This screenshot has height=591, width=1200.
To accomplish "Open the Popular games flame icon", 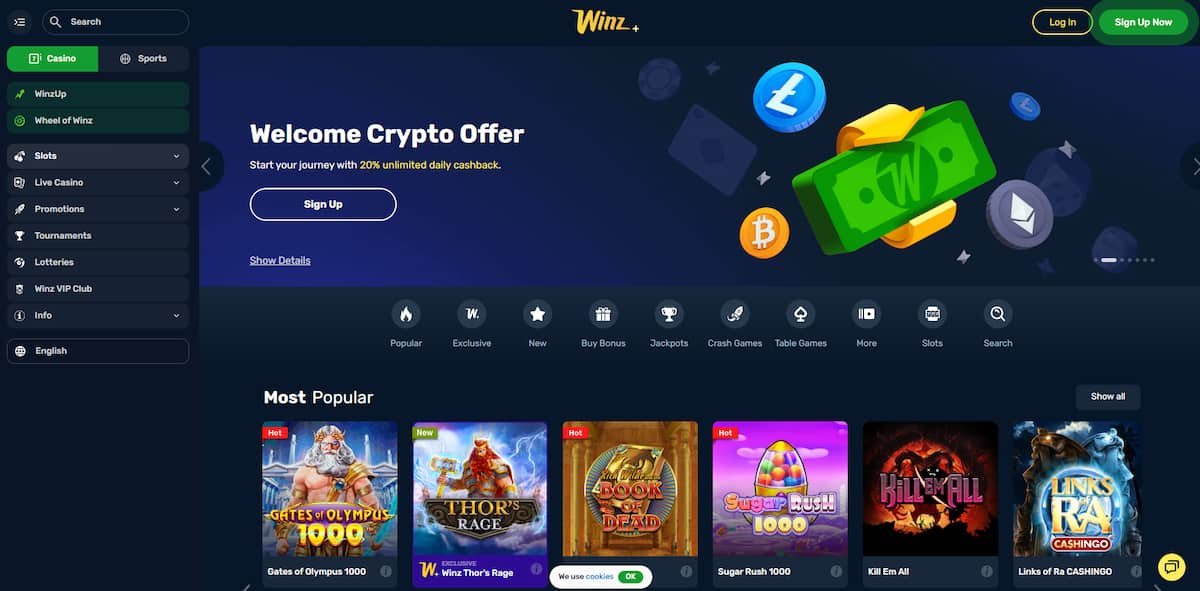I will point(406,314).
